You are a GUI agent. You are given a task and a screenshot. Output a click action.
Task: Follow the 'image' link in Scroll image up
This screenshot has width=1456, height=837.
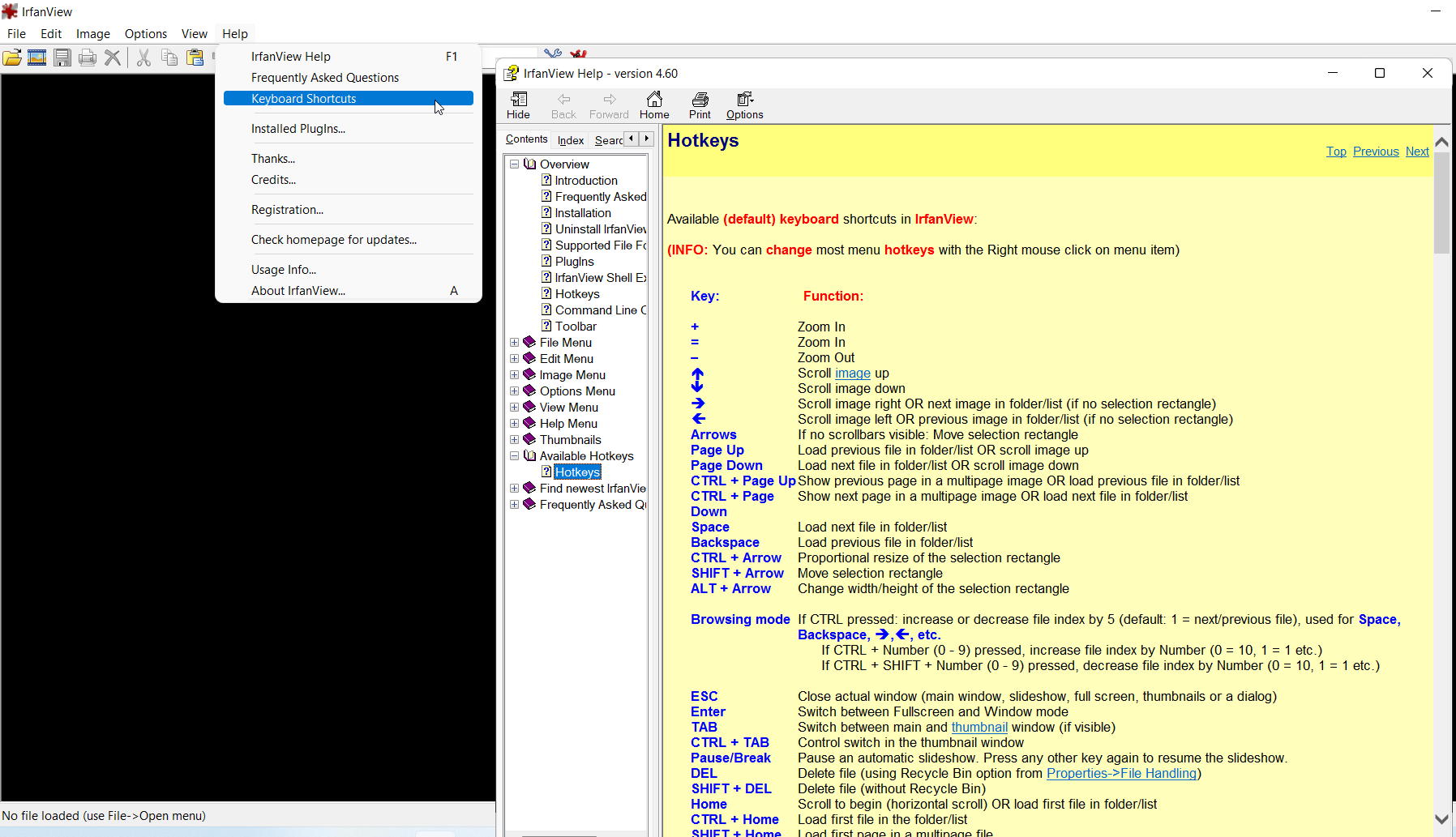[x=853, y=374]
